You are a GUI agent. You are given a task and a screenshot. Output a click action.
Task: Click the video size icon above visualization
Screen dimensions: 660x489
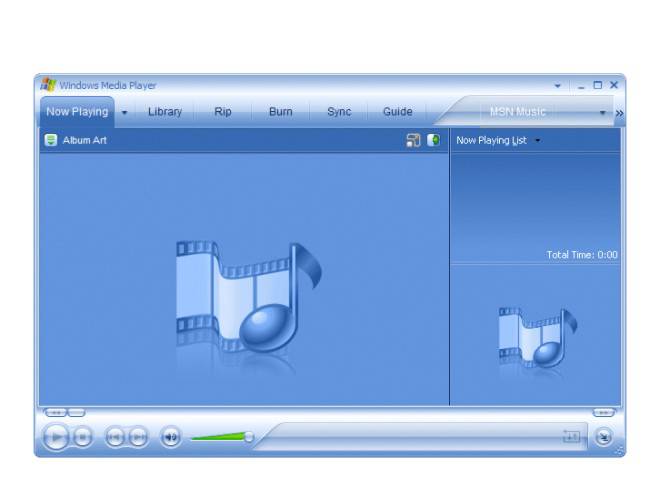pyautogui.click(x=413, y=140)
